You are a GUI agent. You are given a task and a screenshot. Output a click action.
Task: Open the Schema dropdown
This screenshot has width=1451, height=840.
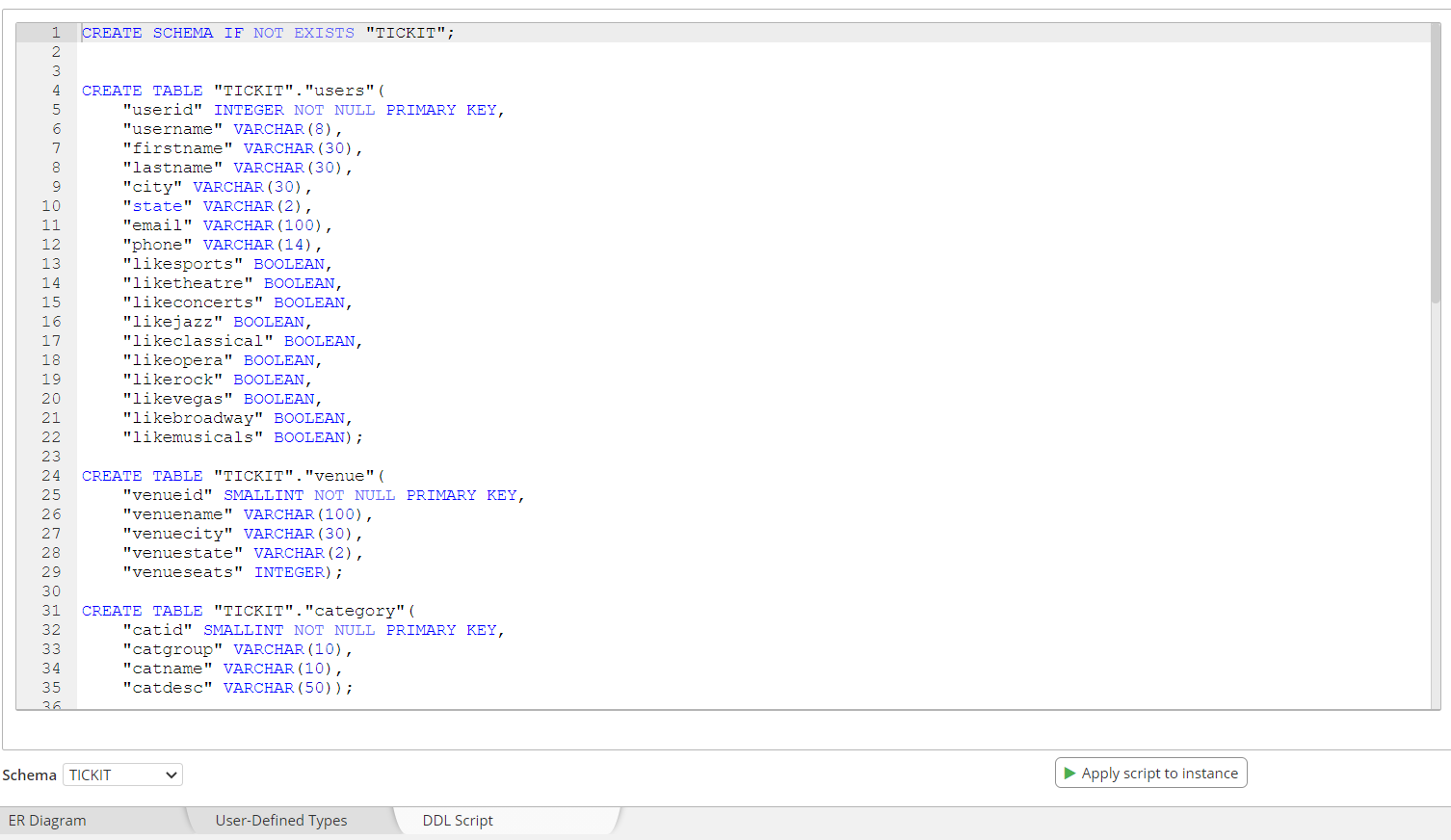tap(122, 774)
